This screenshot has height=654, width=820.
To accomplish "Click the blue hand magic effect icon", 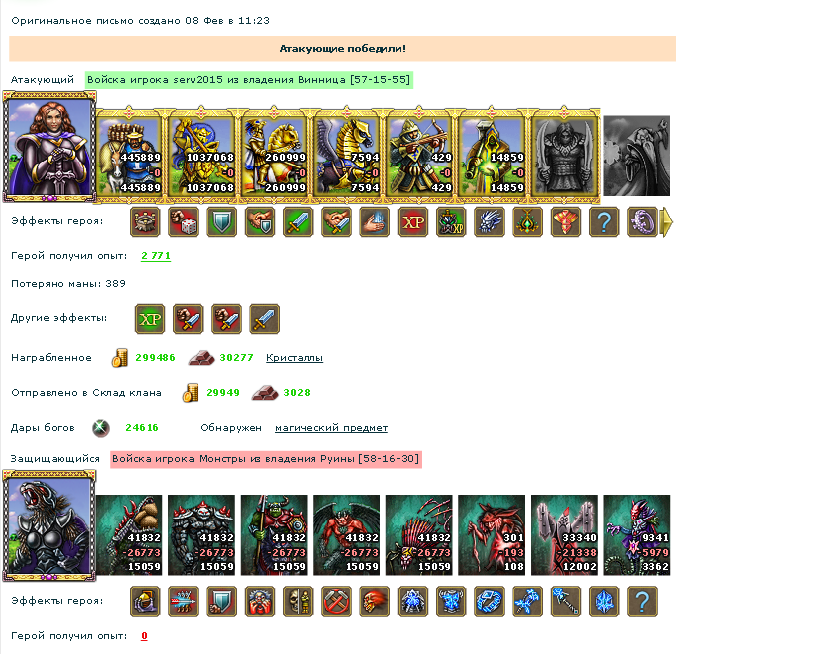I will pyautogui.click(x=374, y=222).
